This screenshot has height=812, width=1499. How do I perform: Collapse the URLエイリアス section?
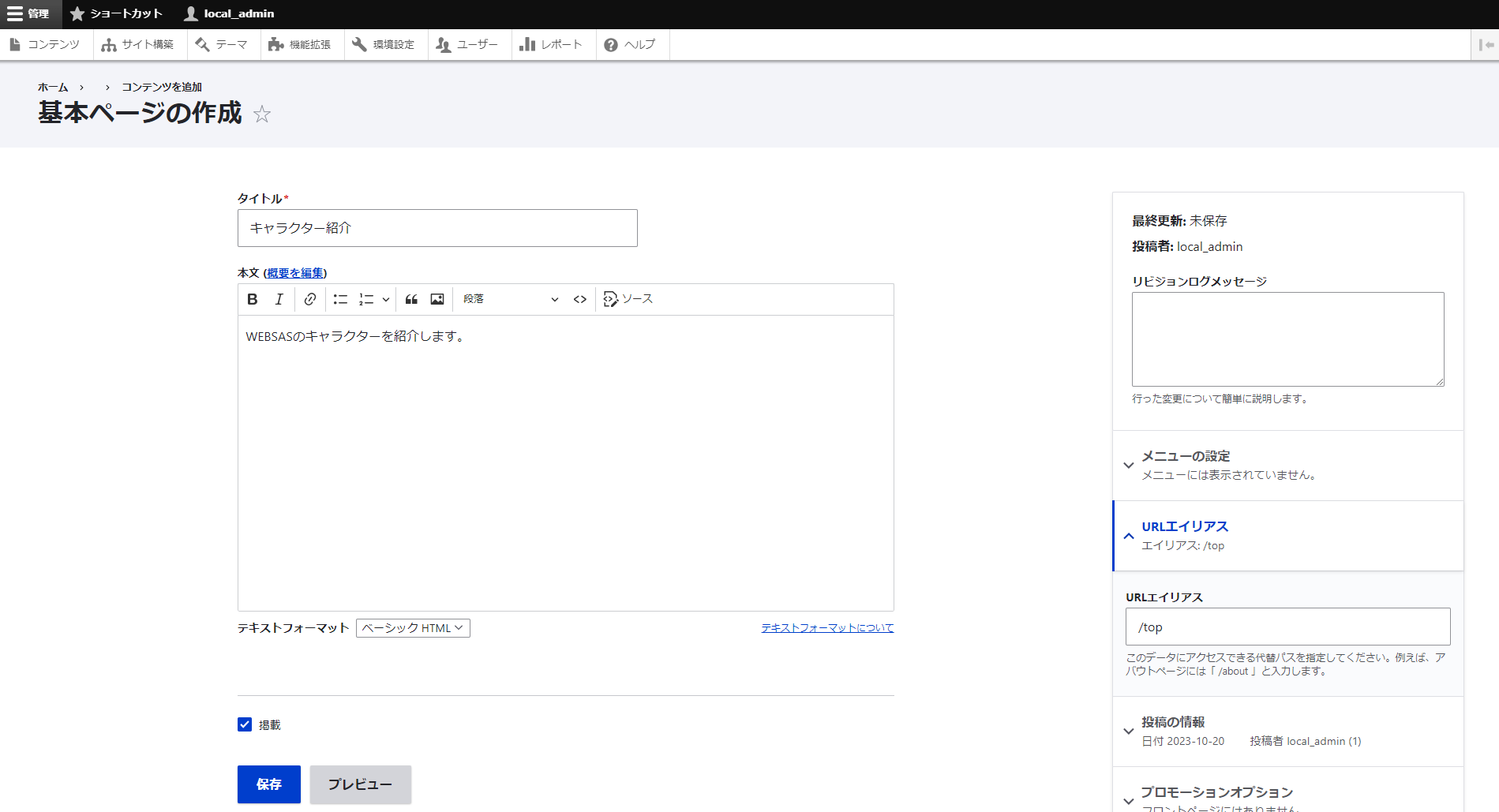click(x=1288, y=536)
